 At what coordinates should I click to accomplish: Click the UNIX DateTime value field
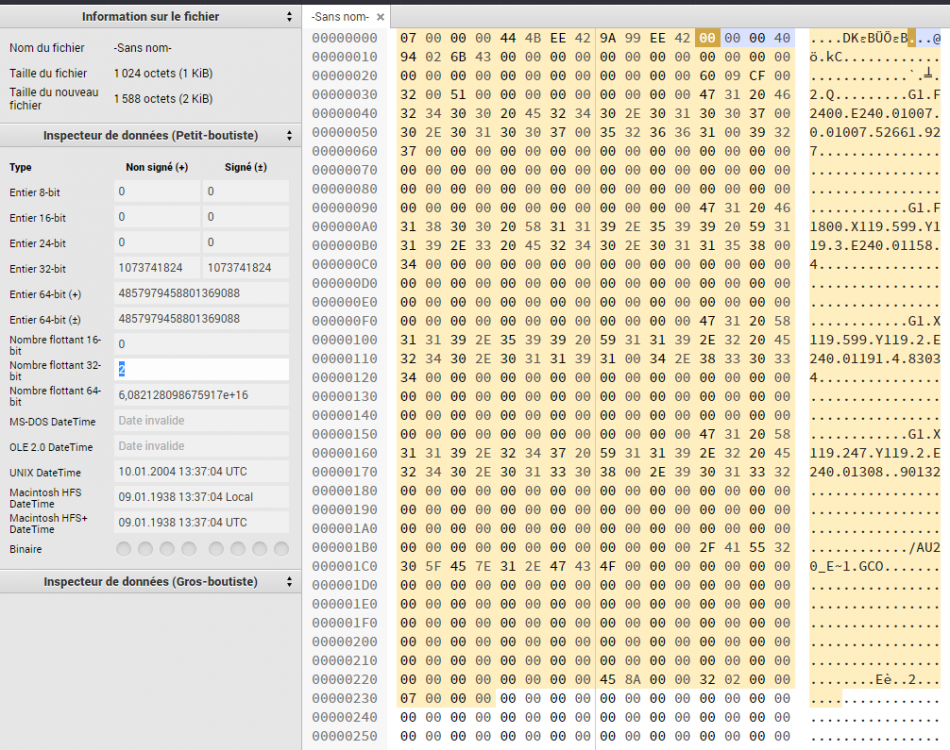point(201,472)
